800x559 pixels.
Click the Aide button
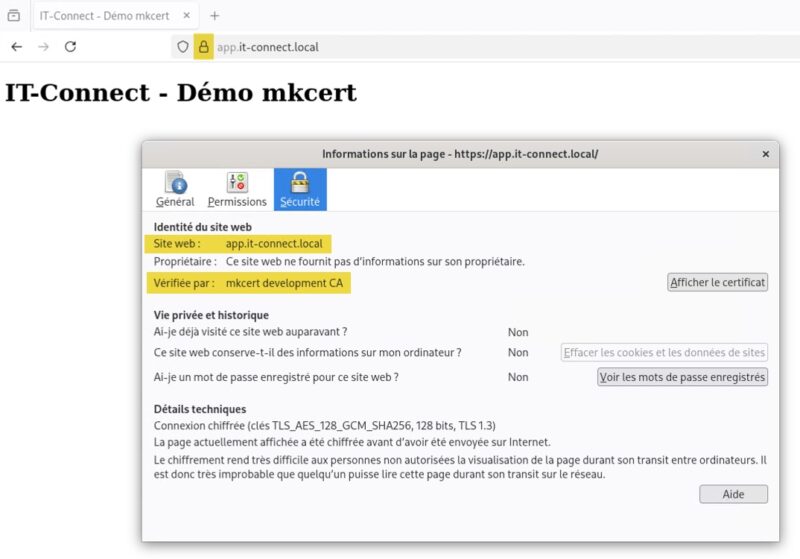pyautogui.click(x=733, y=494)
